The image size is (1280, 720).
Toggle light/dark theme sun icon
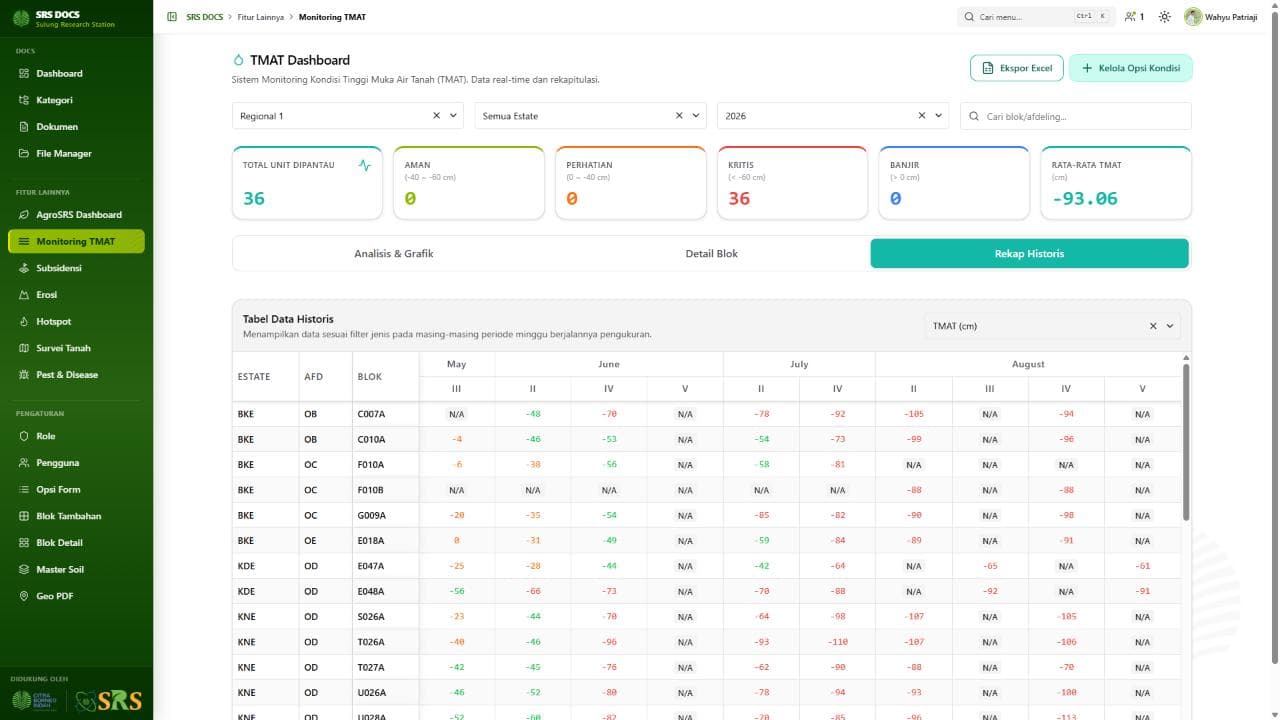(1164, 17)
